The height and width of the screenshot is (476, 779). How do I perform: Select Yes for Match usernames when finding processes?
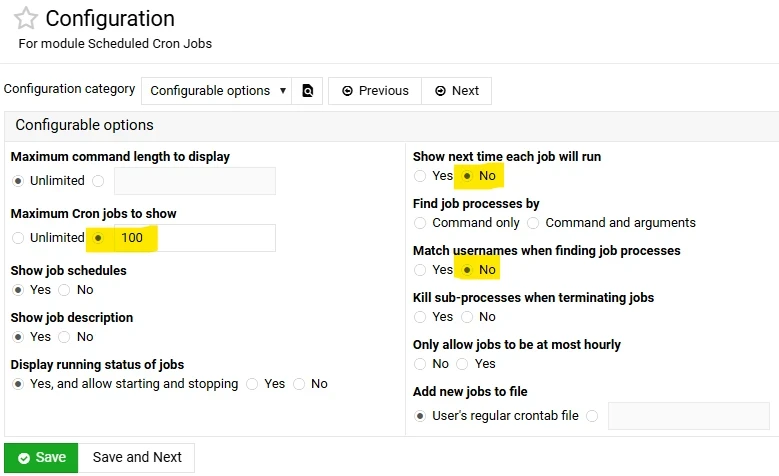point(420,270)
